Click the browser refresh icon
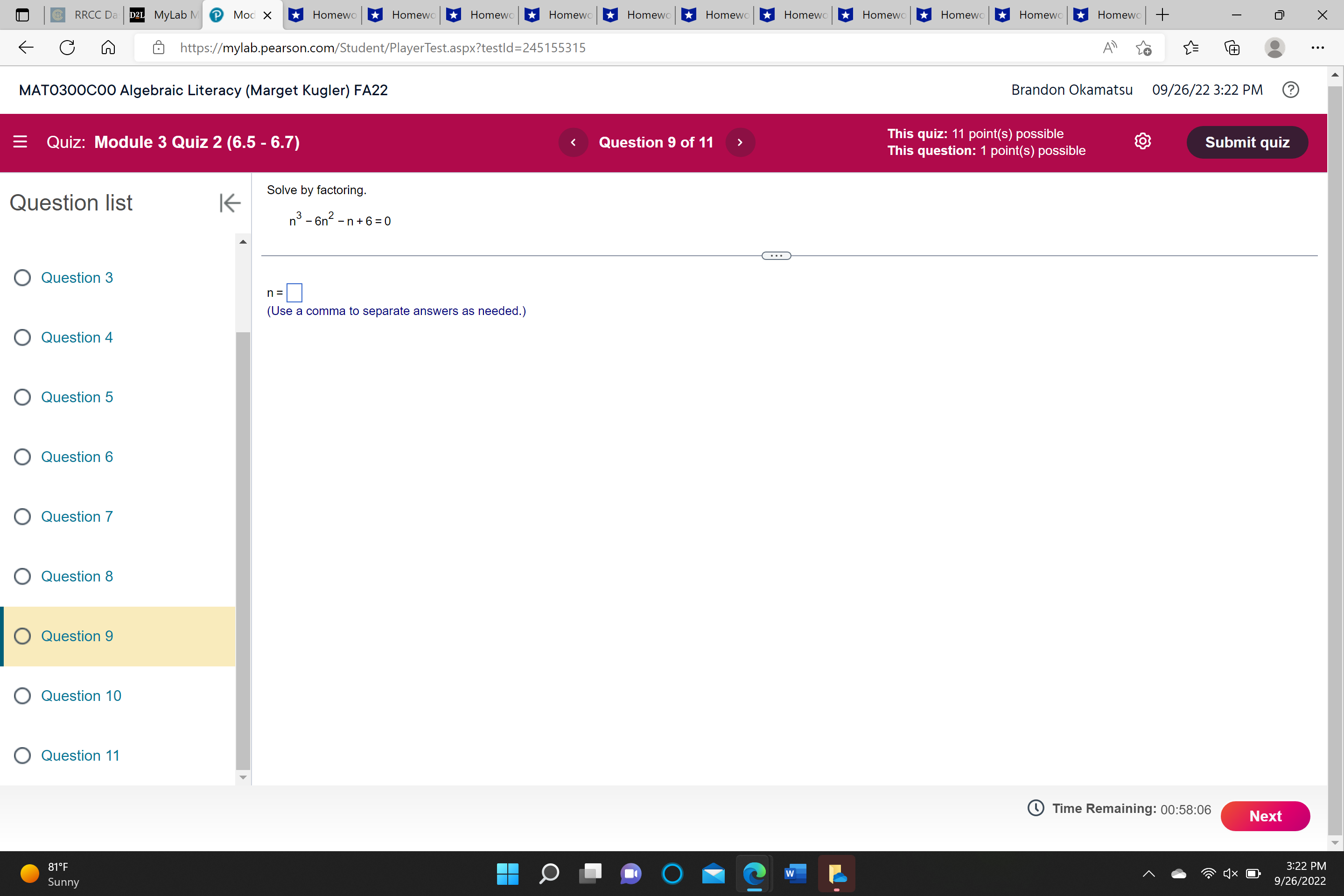Image resolution: width=1344 pixels, height=896 pixels. (67, 48)
